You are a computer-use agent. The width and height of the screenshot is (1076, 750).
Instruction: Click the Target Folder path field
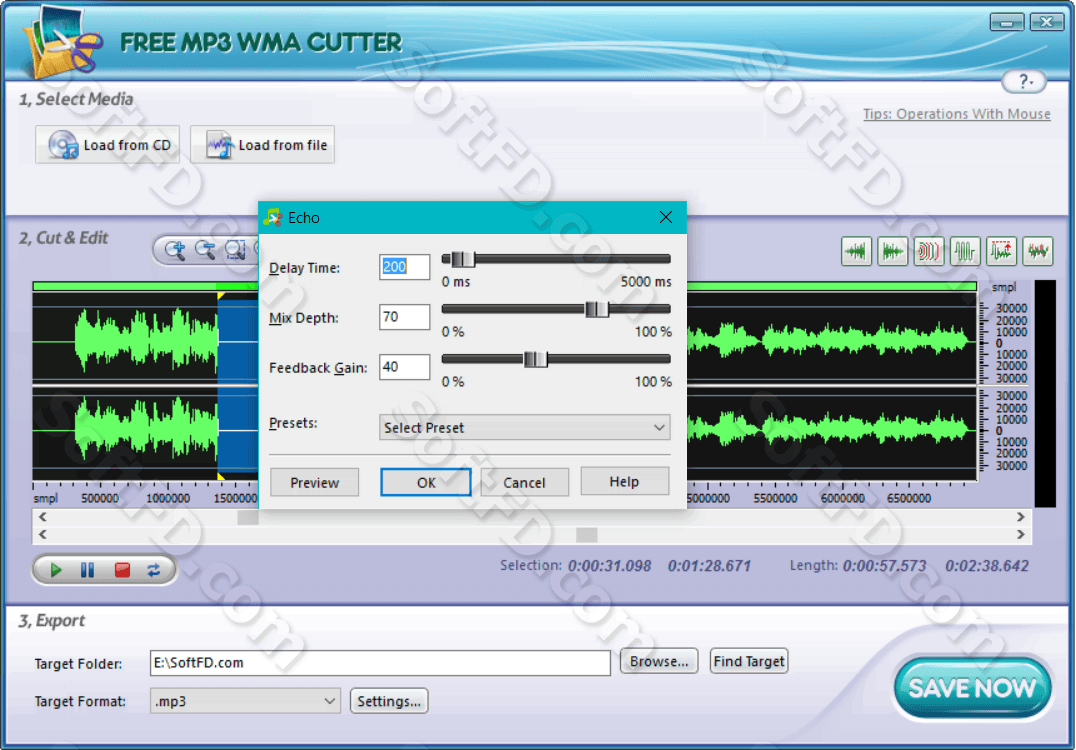(380, 663)
